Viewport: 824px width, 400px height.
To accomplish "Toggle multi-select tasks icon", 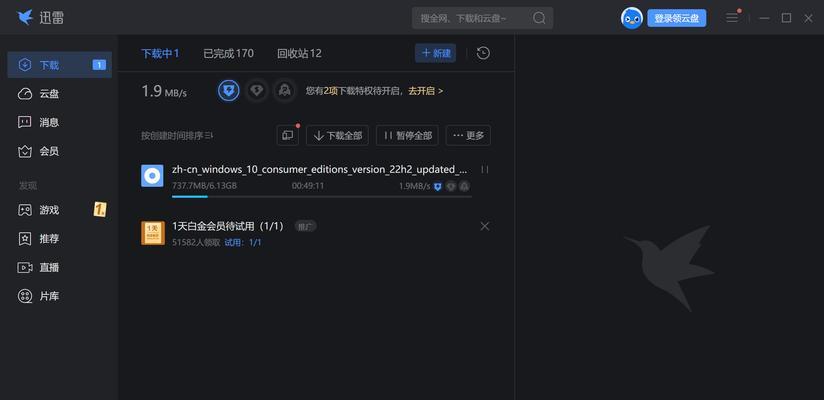I will [x=287, y=135].
